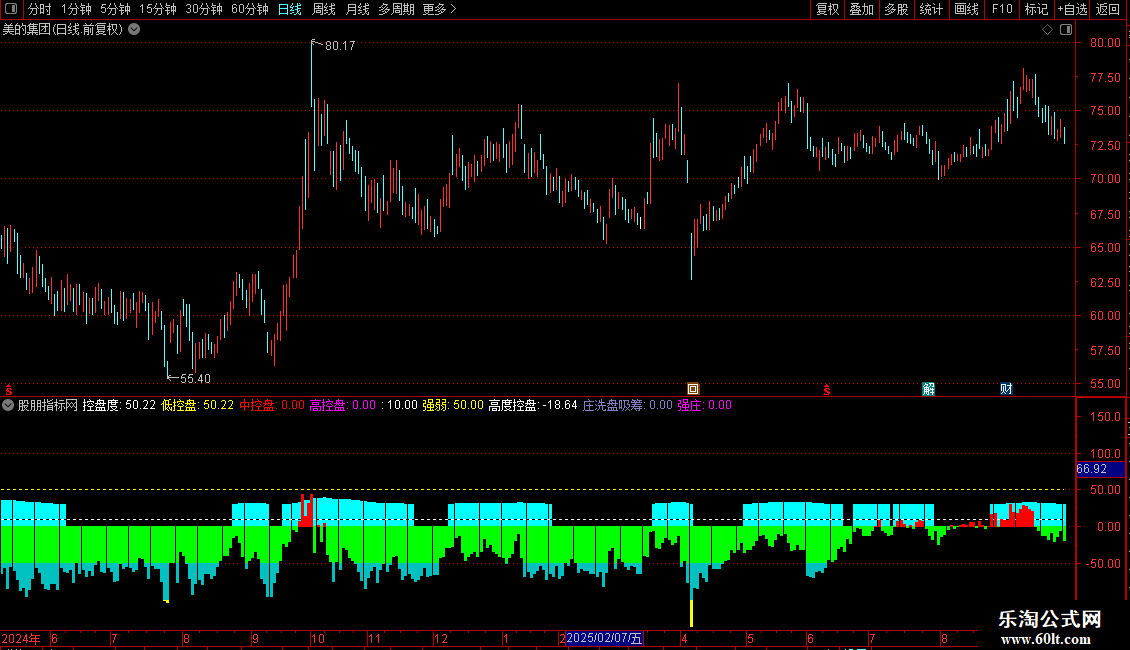Switch to the 周线 weekly chart
The height and width of the screenshot is (650, 1130).
(324, 9)
